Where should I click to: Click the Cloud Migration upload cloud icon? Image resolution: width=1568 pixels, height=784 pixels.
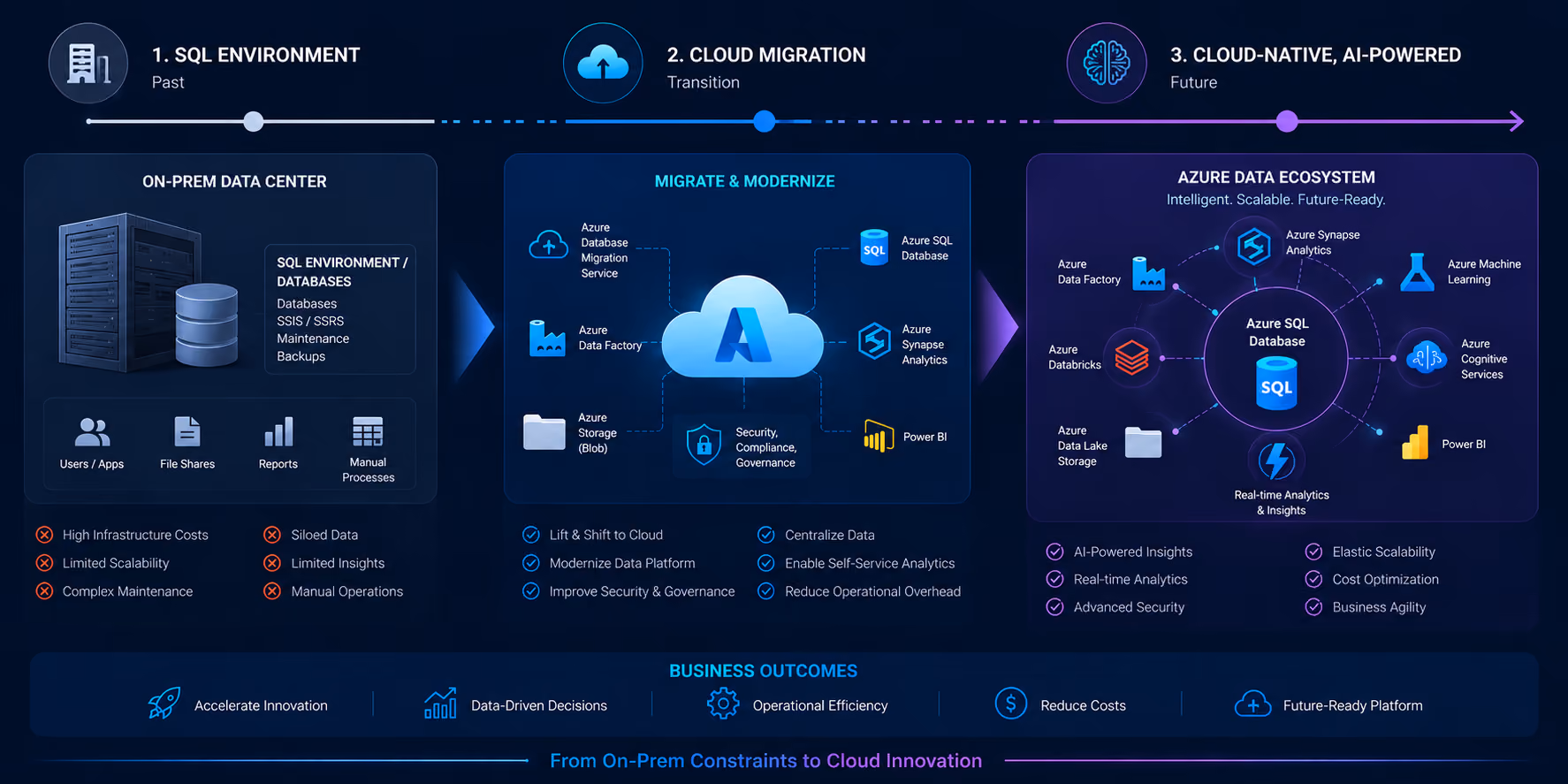coord(603,64)
